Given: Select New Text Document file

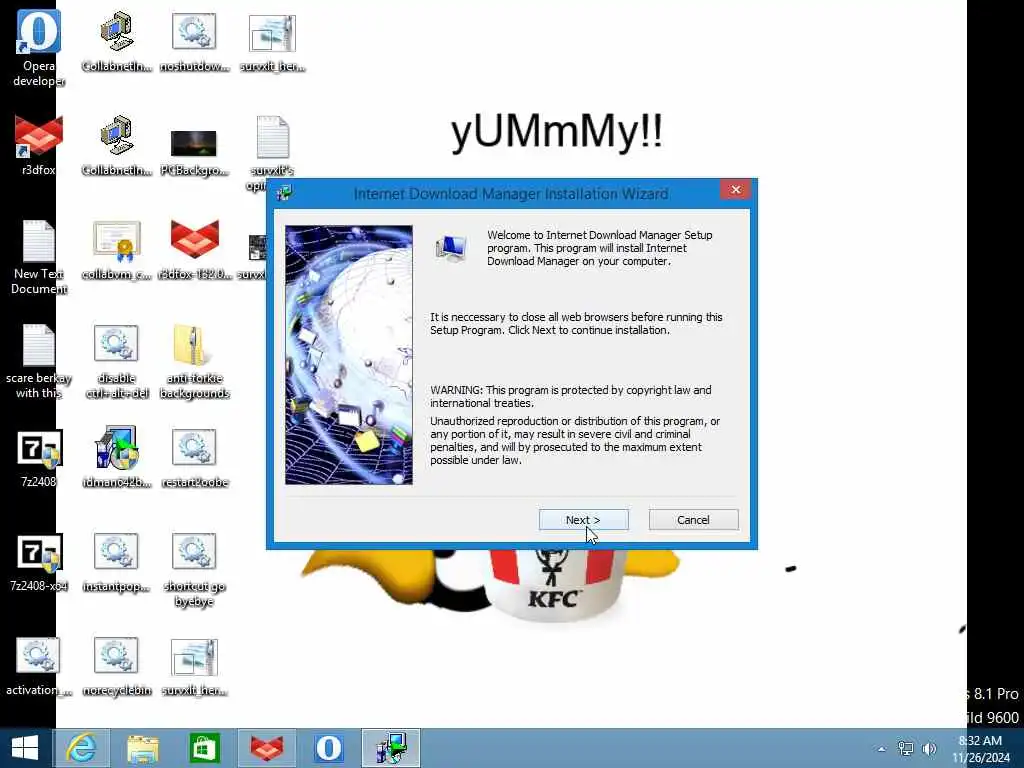Looking at the screenshot, I should pyautogui.click(x=39, y=257).
